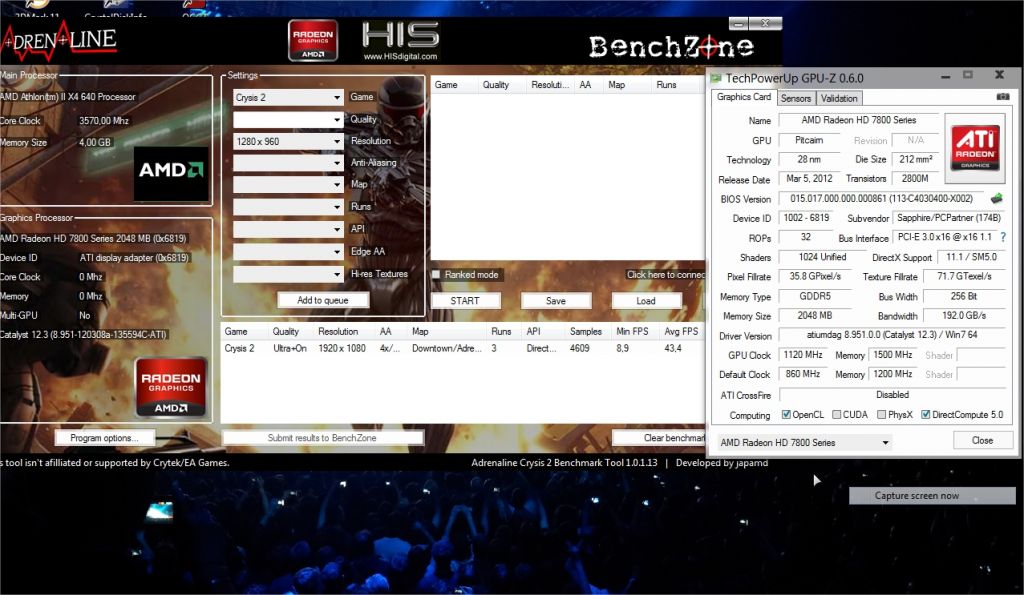Click the START benchmark button
This screenshot has width=1024, height=595.
coord(465,300)
